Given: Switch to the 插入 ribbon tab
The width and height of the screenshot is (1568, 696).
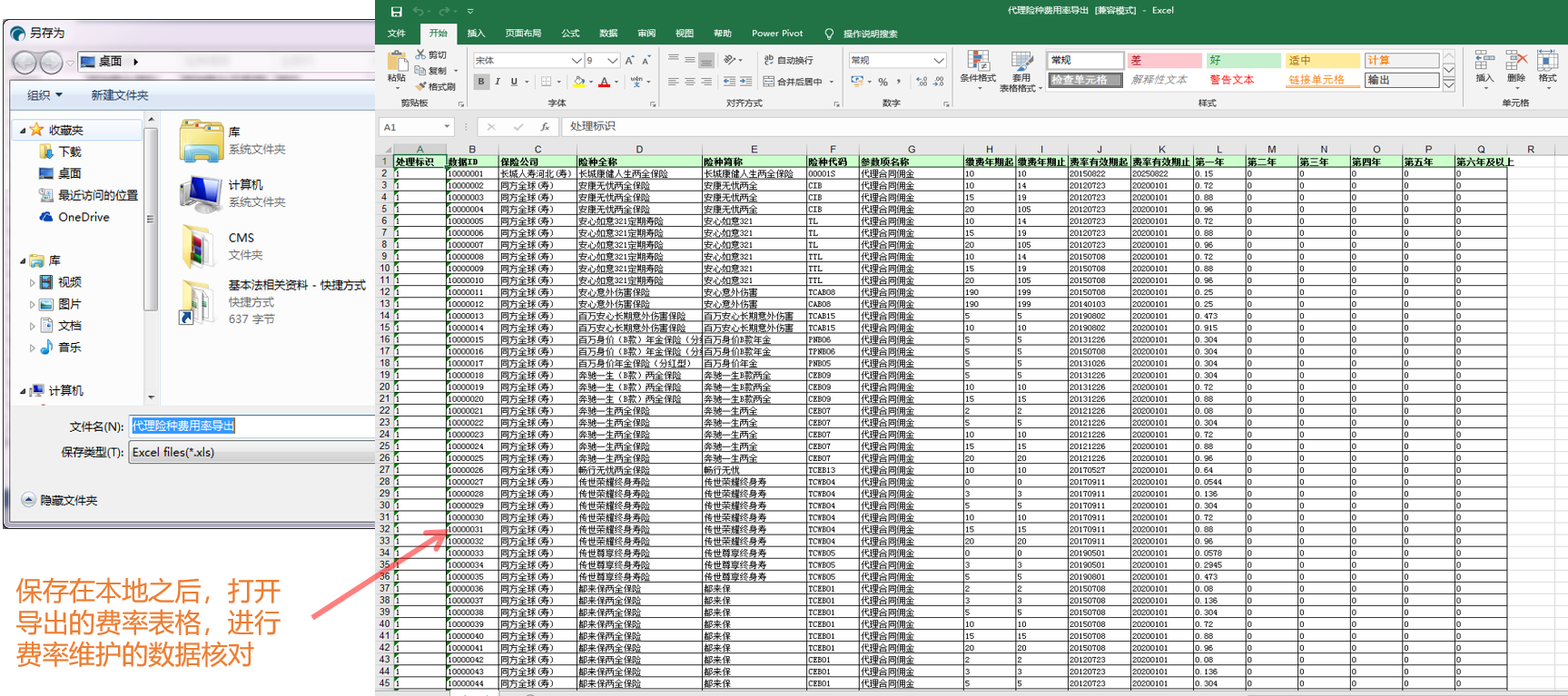Looking at the screenshot, I should (x=476, y=34).
